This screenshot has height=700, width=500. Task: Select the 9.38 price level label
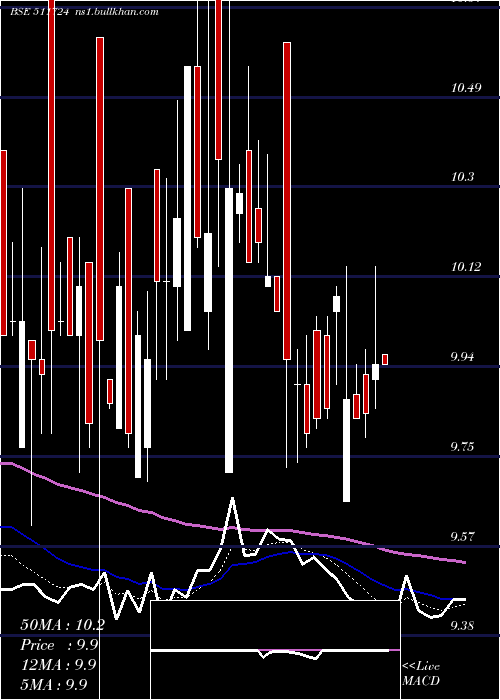coord(464,626)
